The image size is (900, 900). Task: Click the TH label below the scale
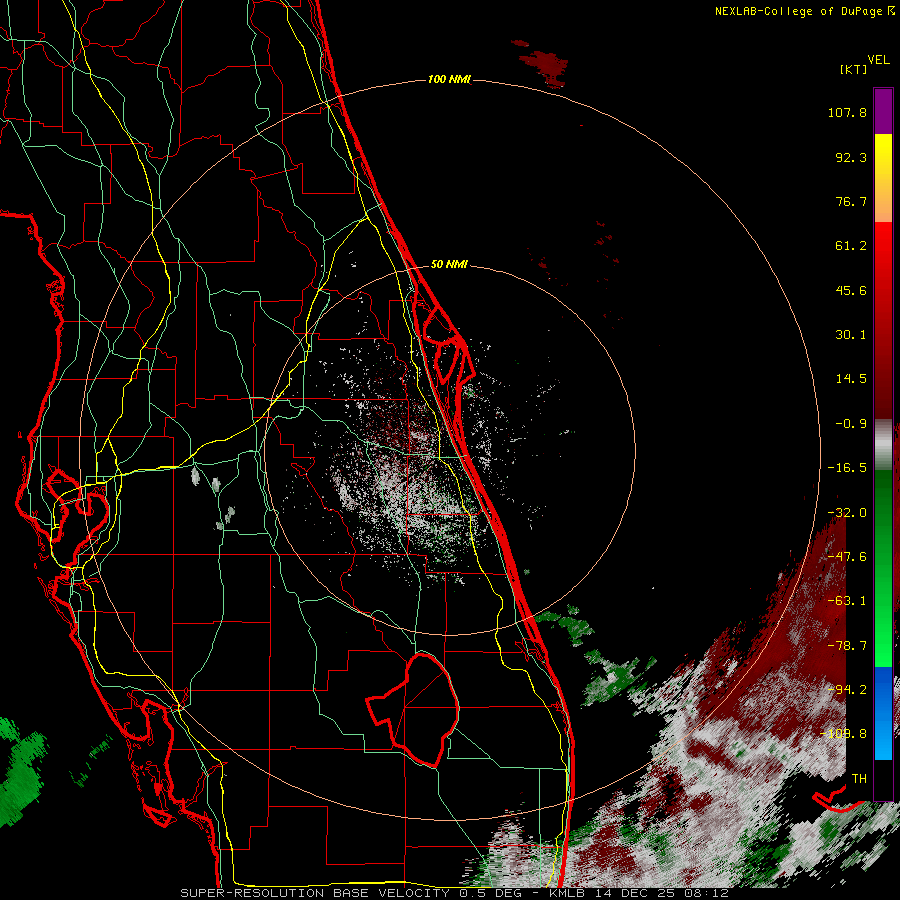[x=859, y=779]
